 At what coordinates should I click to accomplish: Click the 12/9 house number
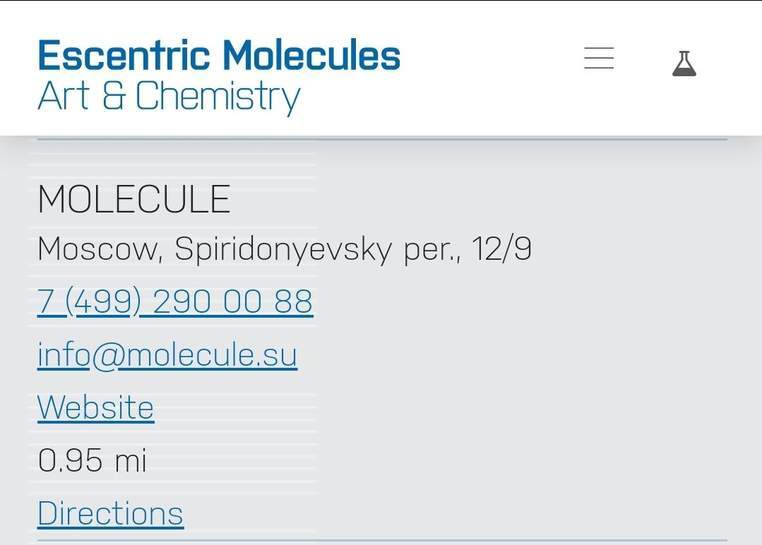(502, 249)
